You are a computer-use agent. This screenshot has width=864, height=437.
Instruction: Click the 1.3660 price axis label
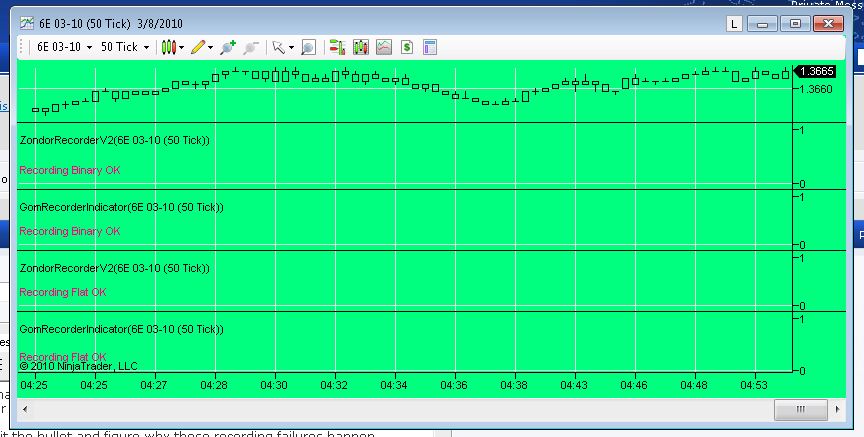817,89
